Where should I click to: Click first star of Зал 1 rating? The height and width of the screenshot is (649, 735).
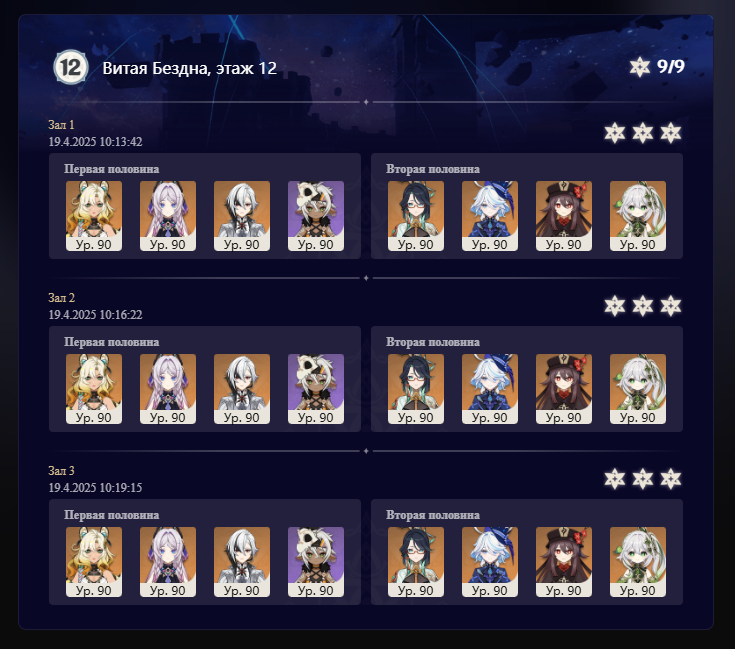click(615, 133)
